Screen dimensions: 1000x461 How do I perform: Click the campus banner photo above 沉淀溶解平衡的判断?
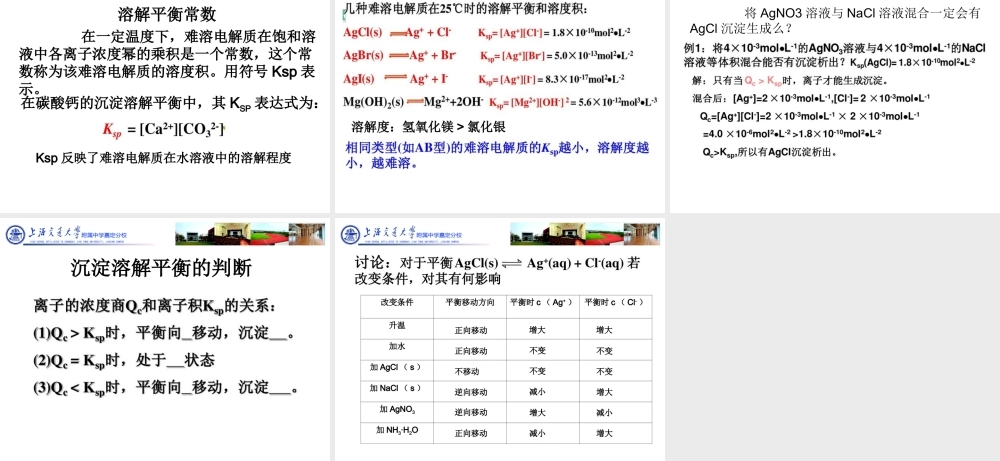pyautogui.click(x=250, y=234)
